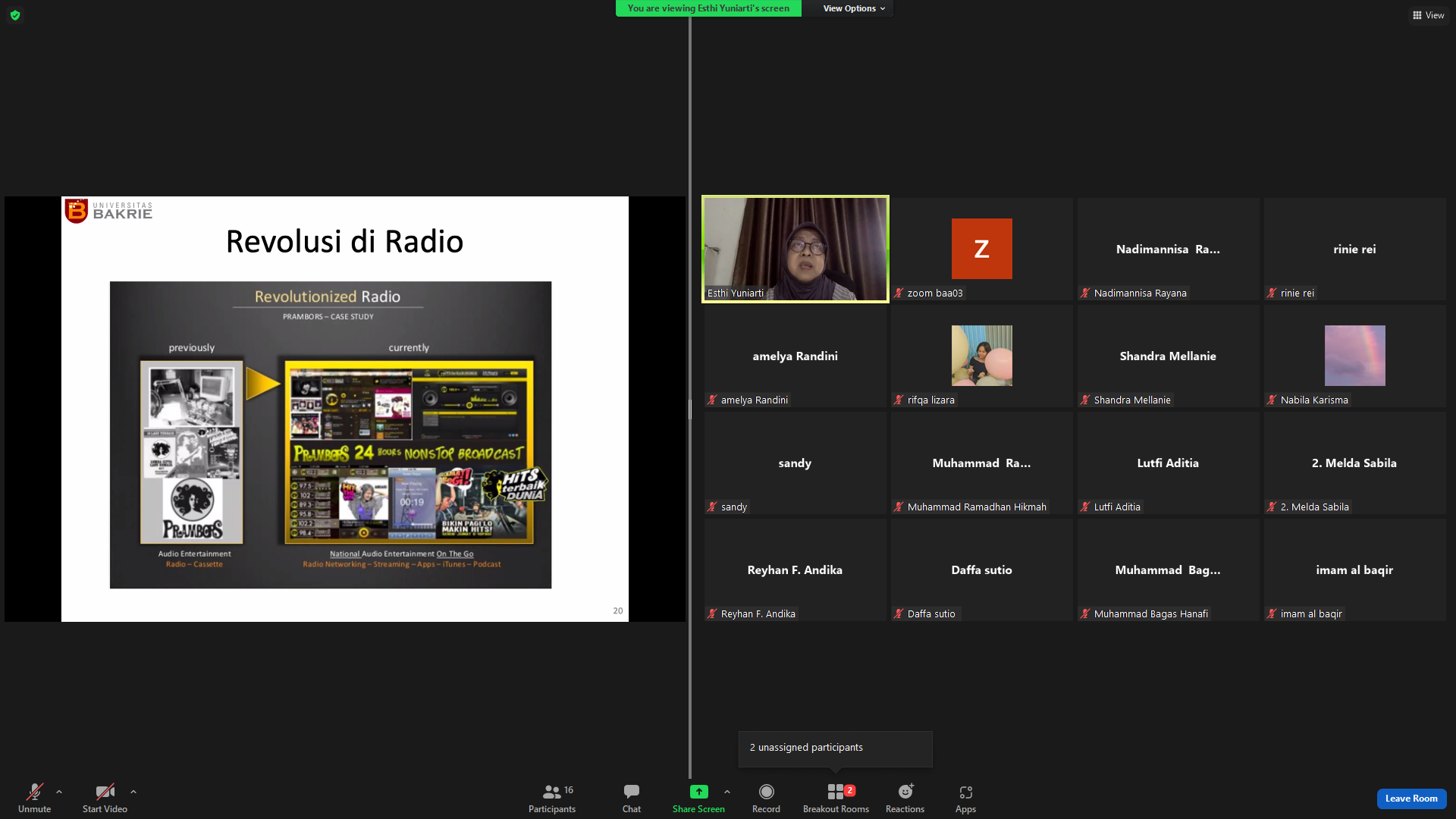Open the Chat panel
Viewport: 1456px width, 819px height.
(632, 798)
